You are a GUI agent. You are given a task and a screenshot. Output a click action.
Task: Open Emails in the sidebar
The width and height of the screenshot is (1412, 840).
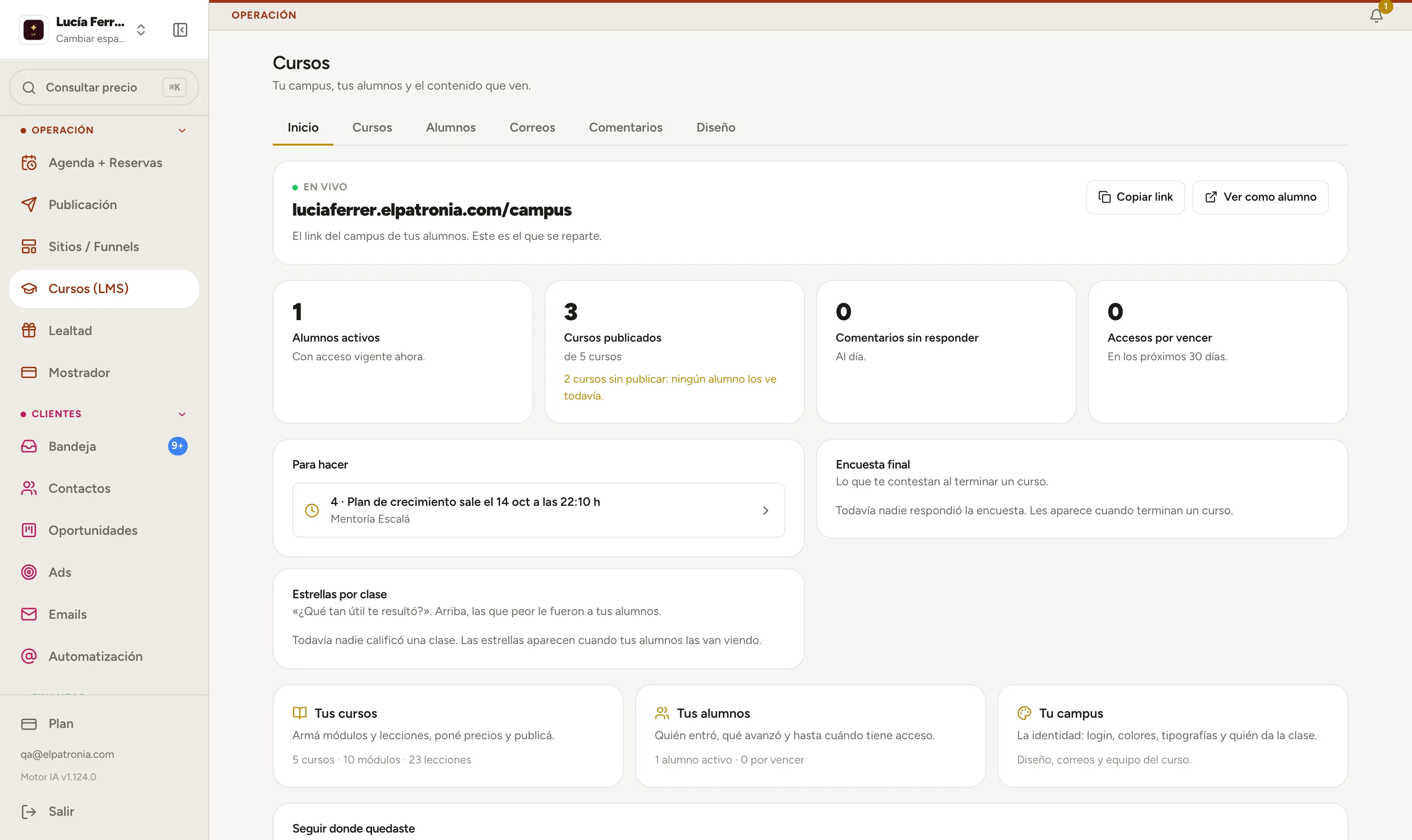(104, 614)
